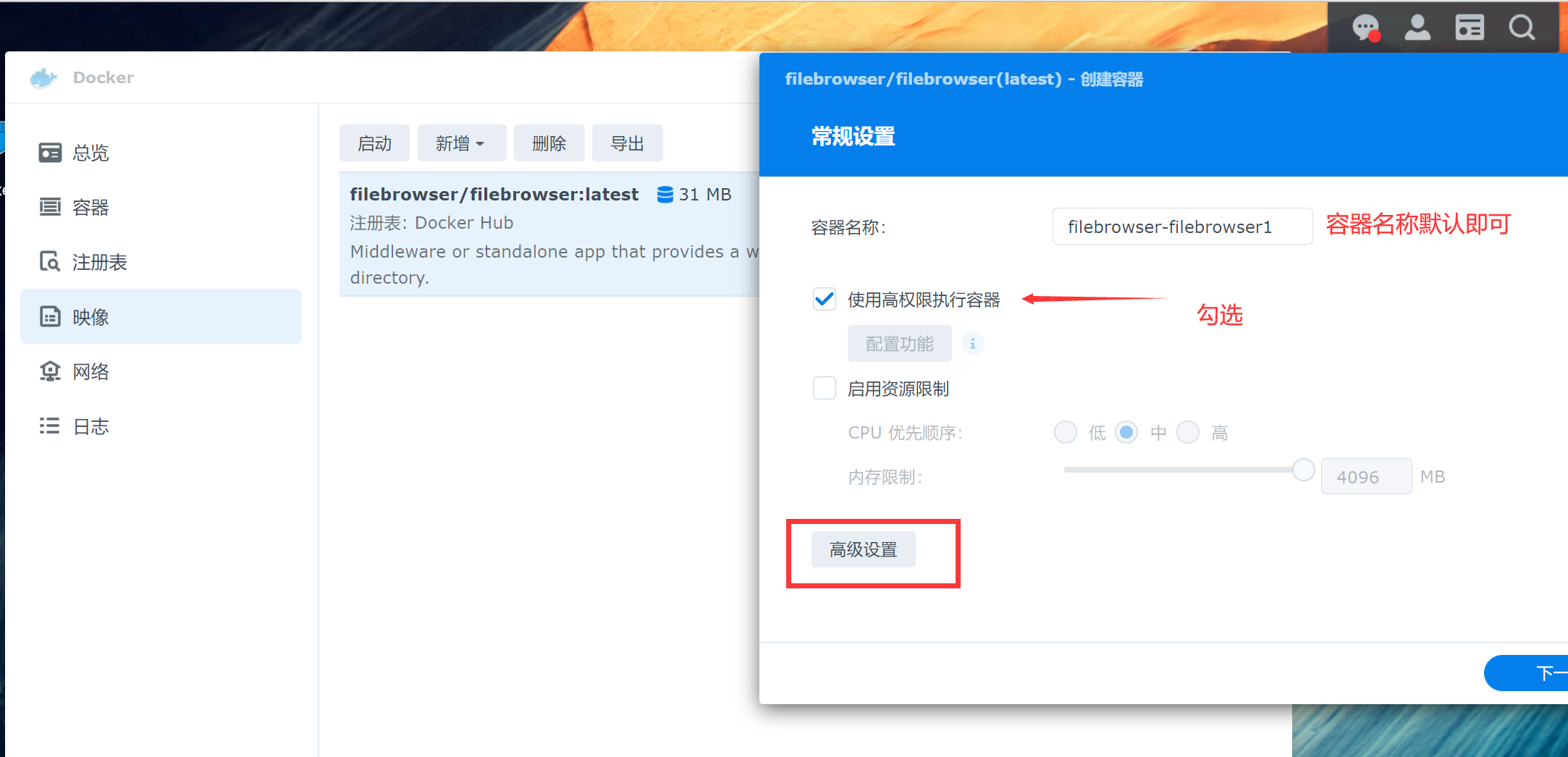Expand the 新增 dropdown button

click(x=461, y=143)
